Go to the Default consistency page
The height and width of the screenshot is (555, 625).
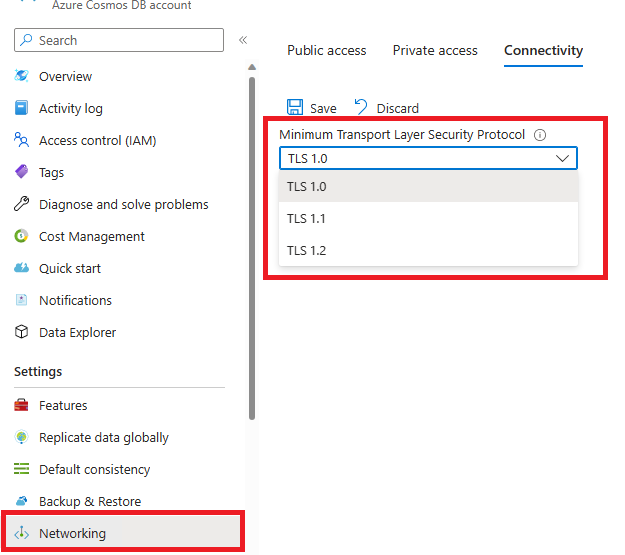click(x=94, y=470)
